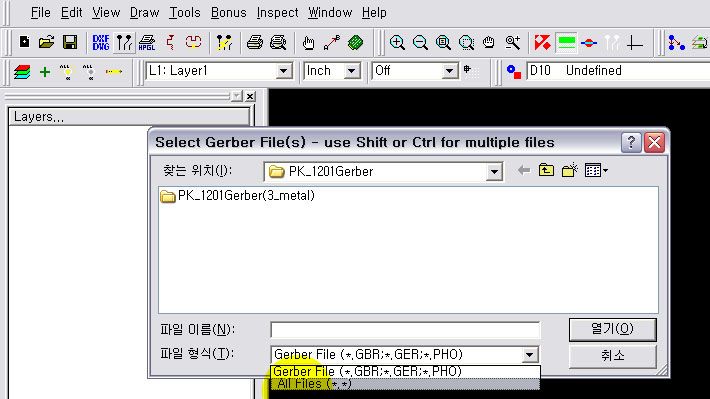Zoom out with the minus magnifier

pyautogui.click(x=420, y=43)
